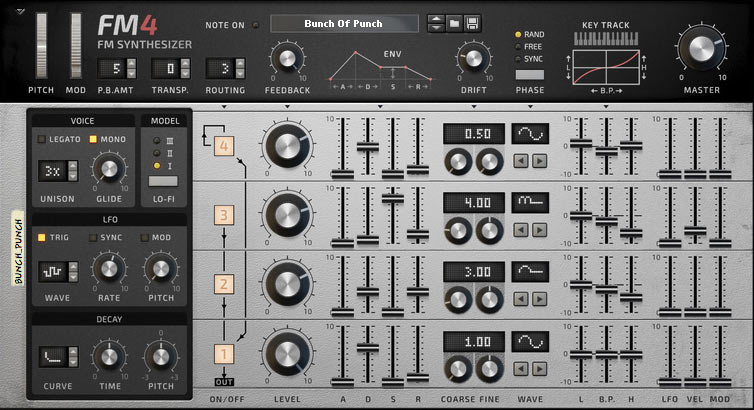The height and width of the screenshot is (410, 754).
Task: Click operator 3 waveform display
Action: point(530,203)
